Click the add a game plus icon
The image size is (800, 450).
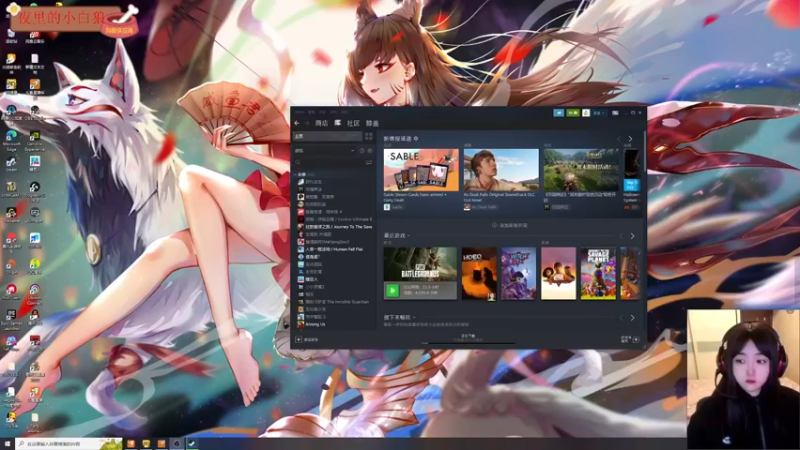coord(298,339)
